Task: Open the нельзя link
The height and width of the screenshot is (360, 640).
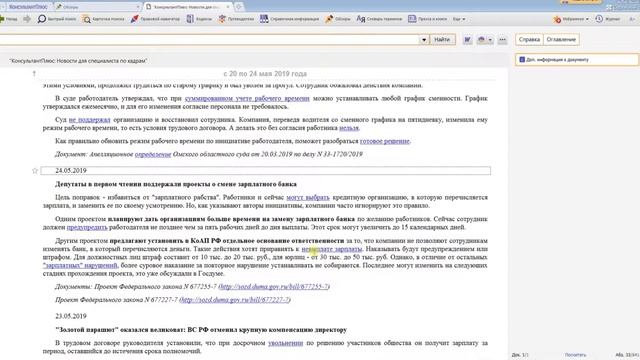Action: (x=349, y=128)
